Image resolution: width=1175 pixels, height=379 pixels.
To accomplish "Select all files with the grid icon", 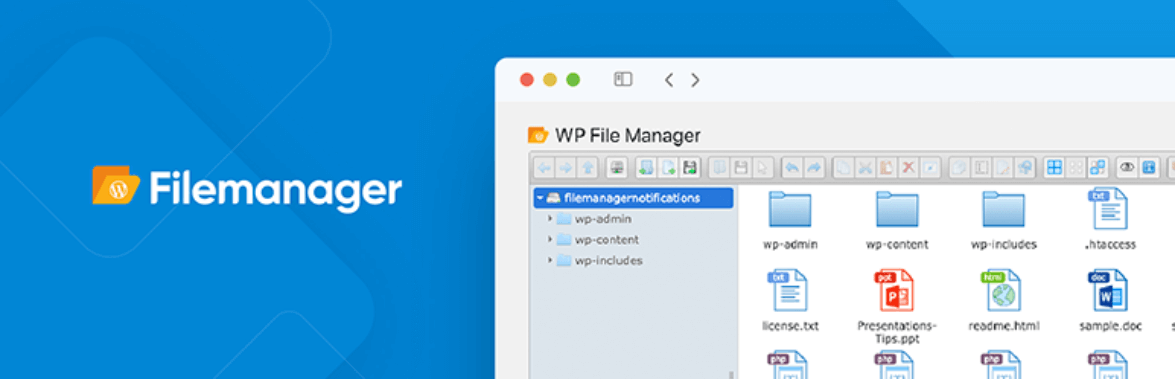I will tap(1054, 168).
